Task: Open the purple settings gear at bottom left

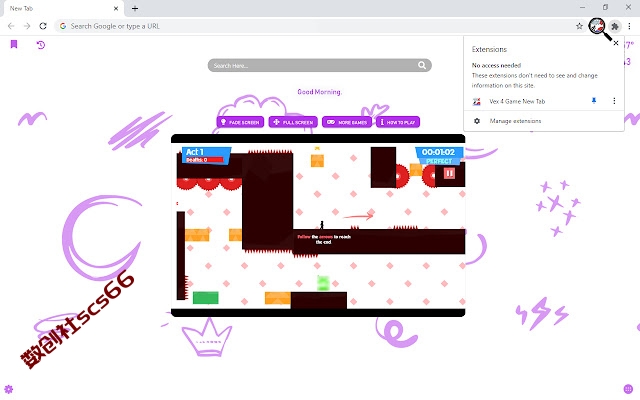Action: (9, 389)
